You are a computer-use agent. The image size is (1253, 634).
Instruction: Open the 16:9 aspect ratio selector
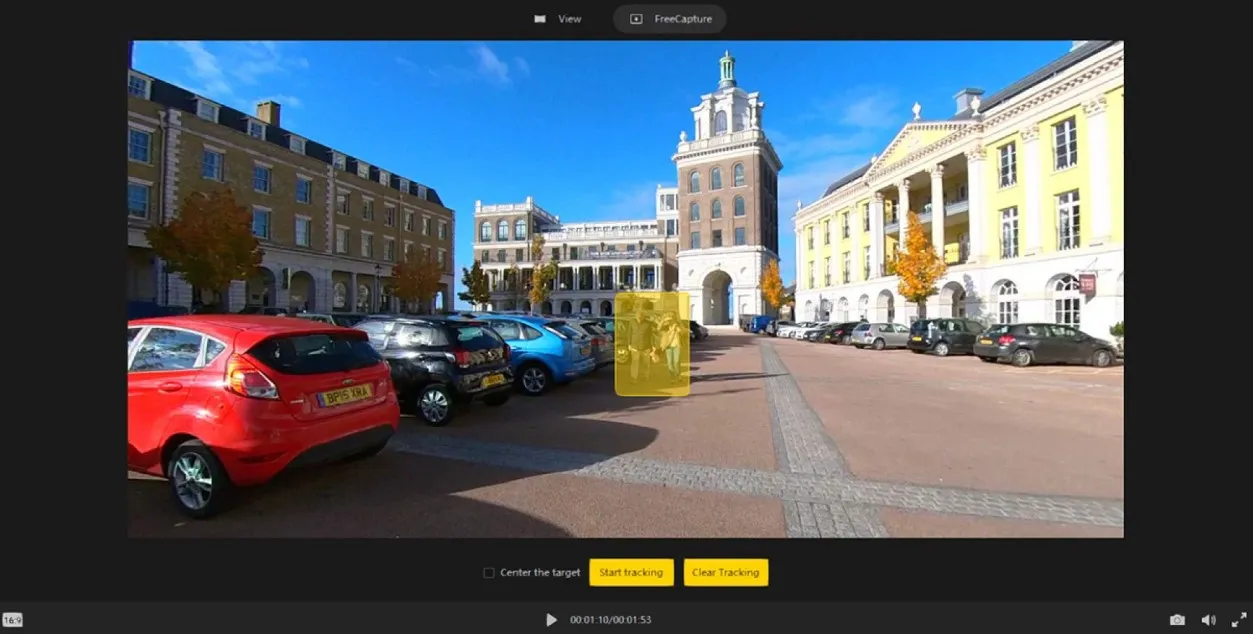(x=12, y=620)
